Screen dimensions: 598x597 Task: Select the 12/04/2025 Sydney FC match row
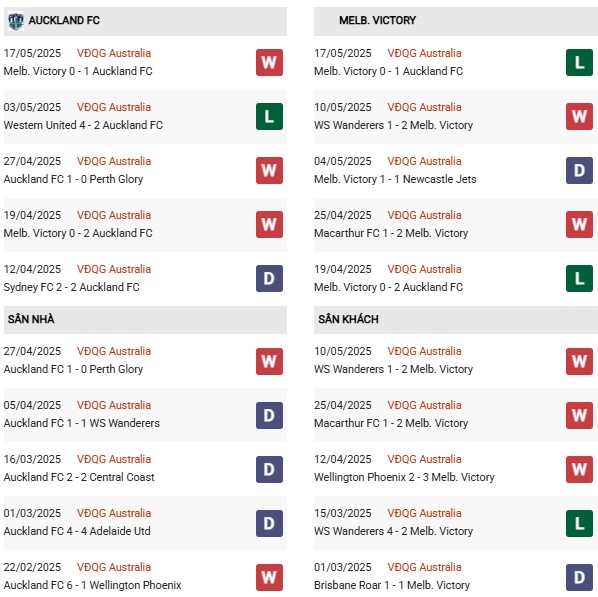[145, 278]
